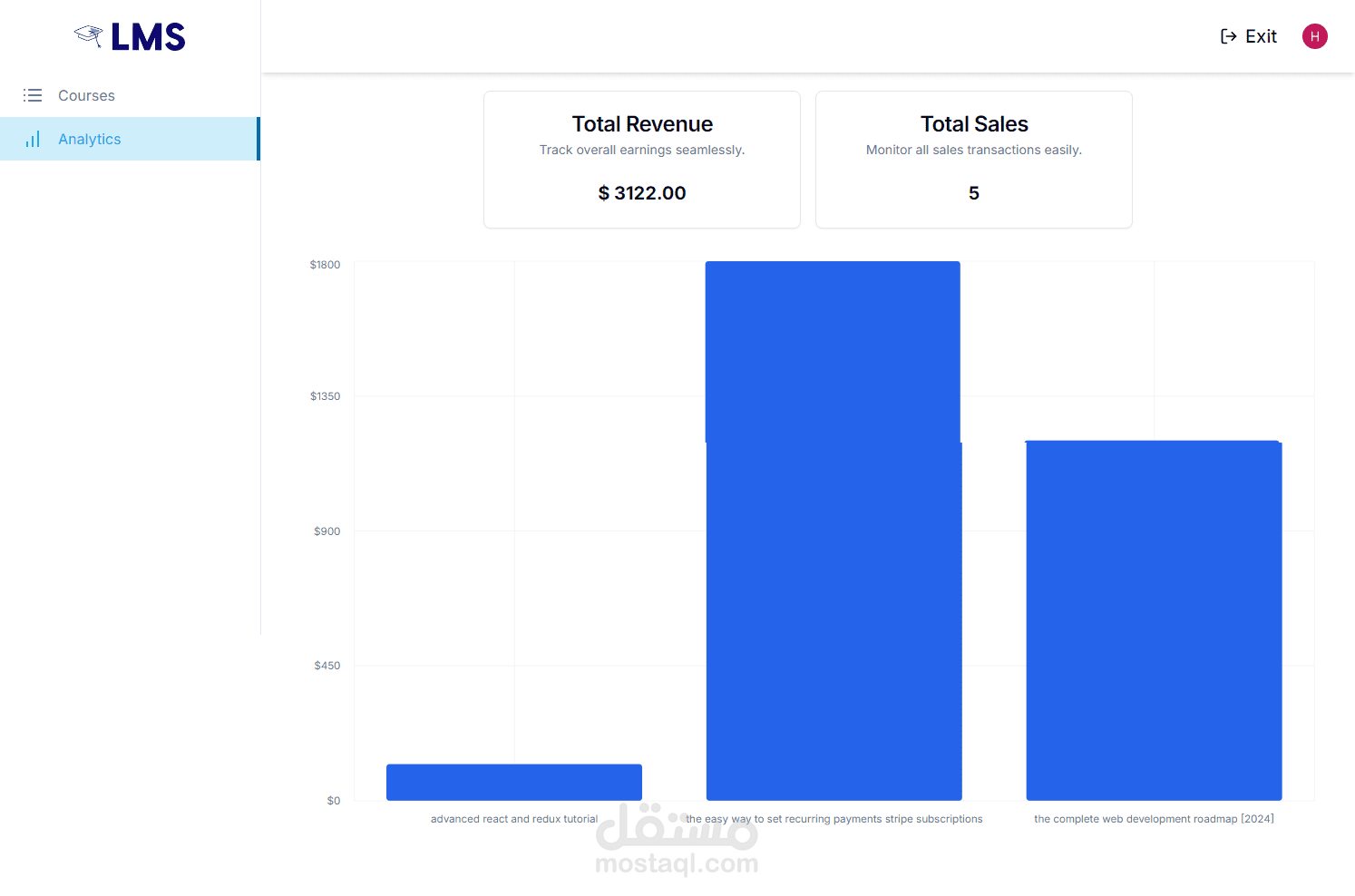The width and height of the screenshot is (1355, 896).
Task: Click the Courses list icon
Action: (x=33, y=95)
